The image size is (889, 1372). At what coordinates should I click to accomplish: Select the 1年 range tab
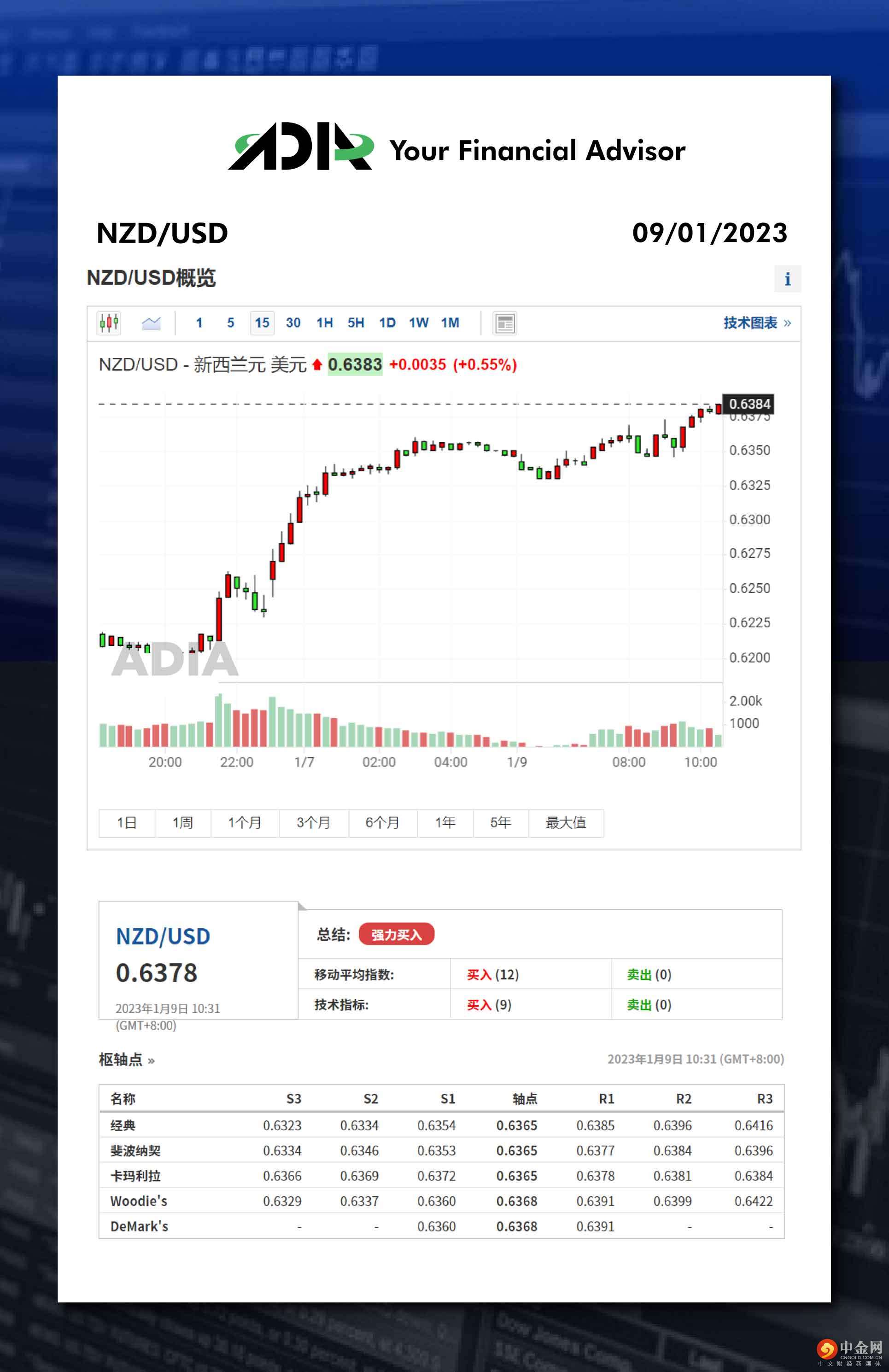point(444,823)
